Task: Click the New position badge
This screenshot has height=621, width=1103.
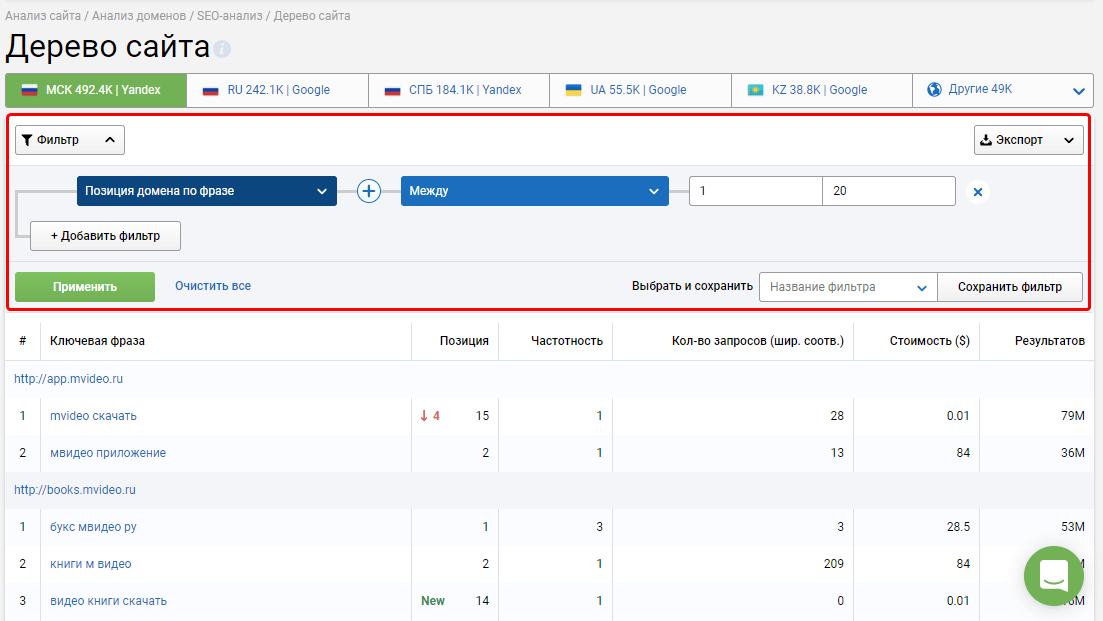Action: [433, 601]
